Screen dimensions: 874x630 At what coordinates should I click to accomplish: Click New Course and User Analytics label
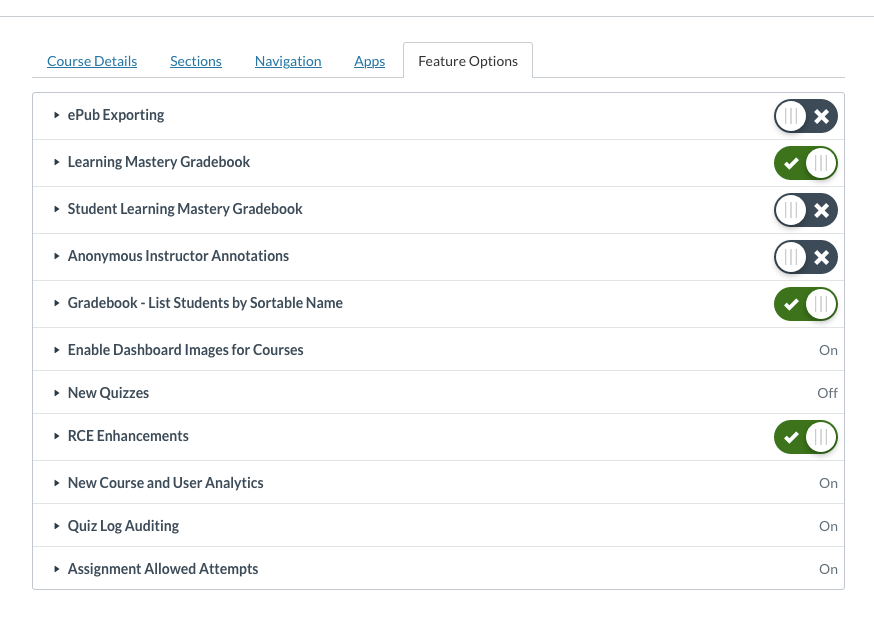point(165,483)
